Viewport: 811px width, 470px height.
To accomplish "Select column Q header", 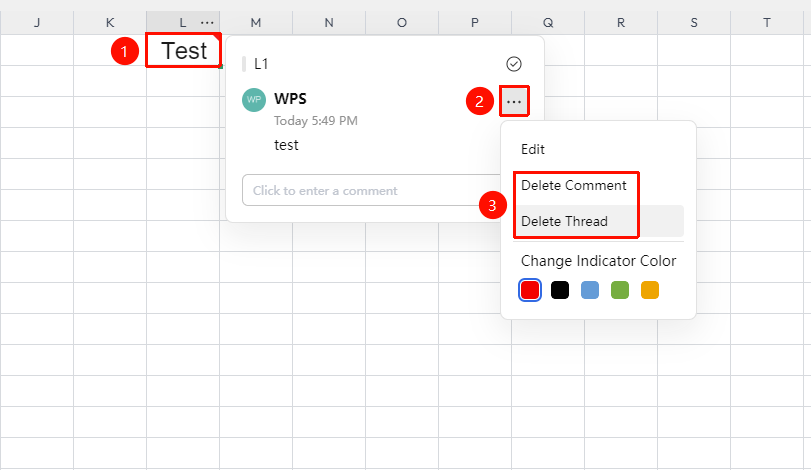I will 548,23.
